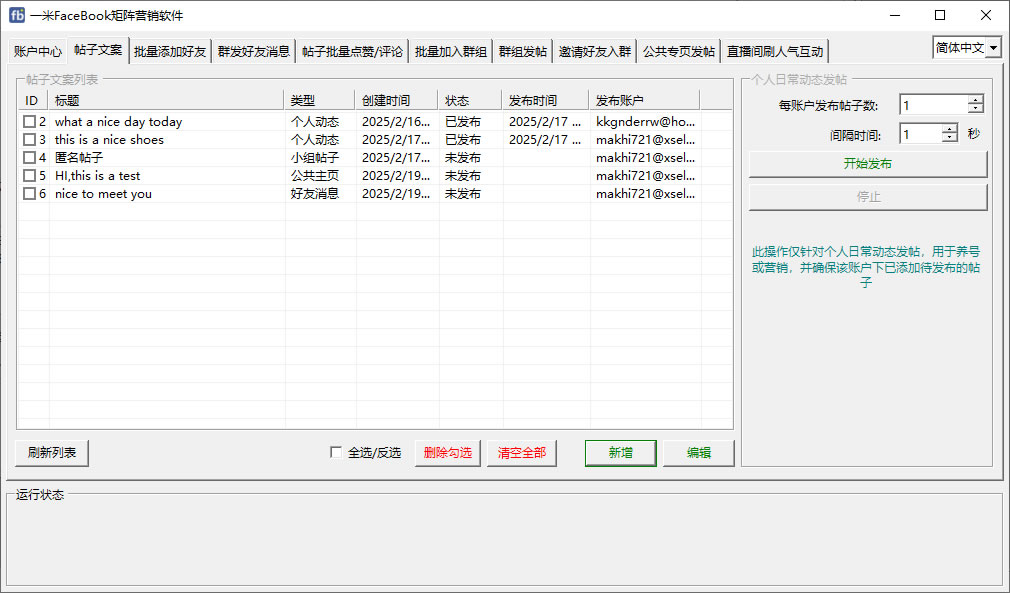Viewport: 1010px width, 593px height.
Task: Sort by the 创建时间 column header
Action: [x=397, y=100]
